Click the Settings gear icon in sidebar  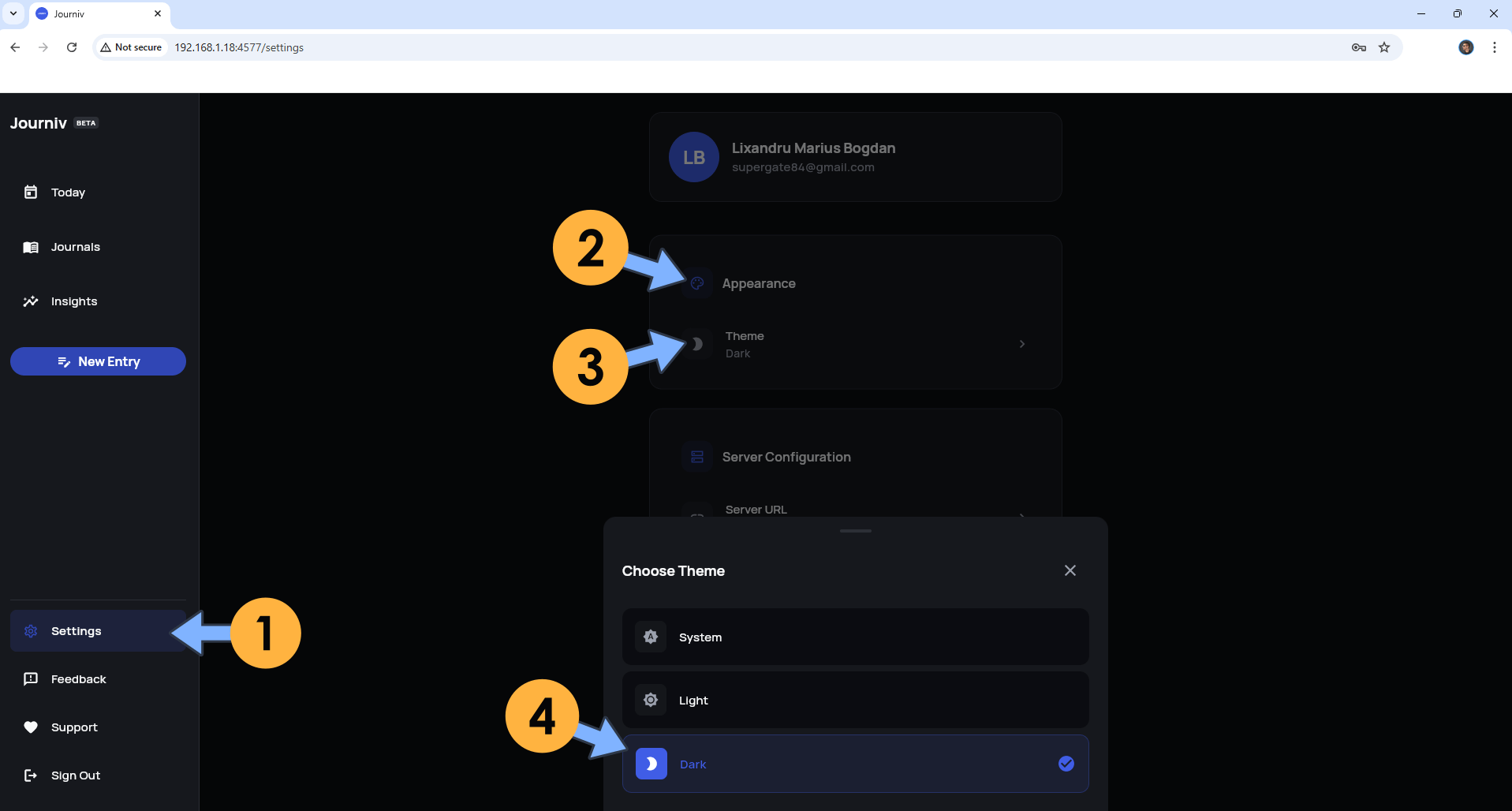[x=31, y=631]
